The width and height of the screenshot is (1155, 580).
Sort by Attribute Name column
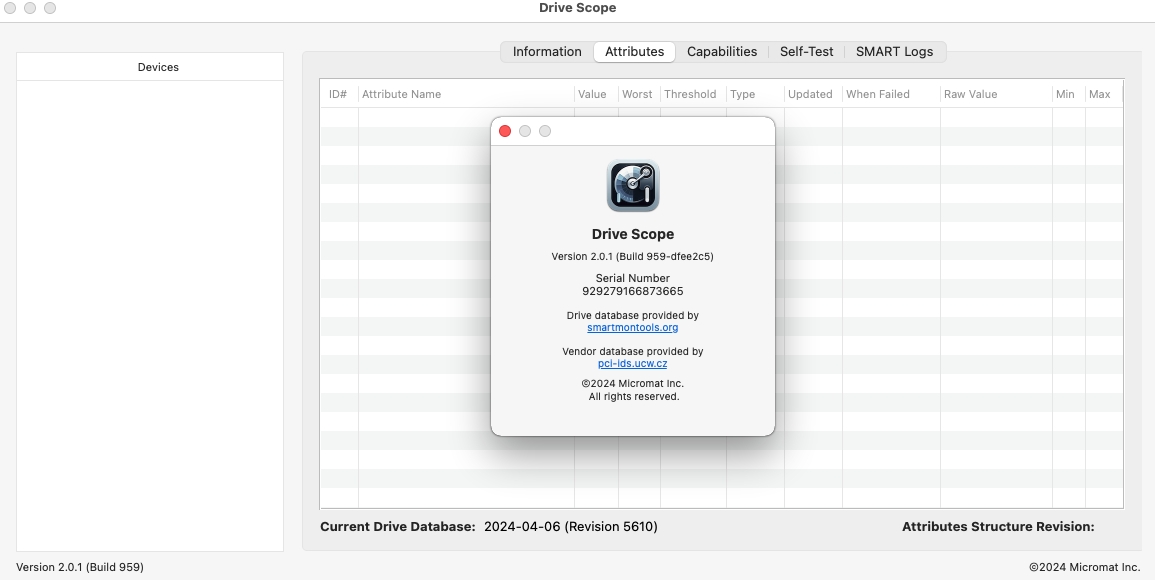coord(401,94)
